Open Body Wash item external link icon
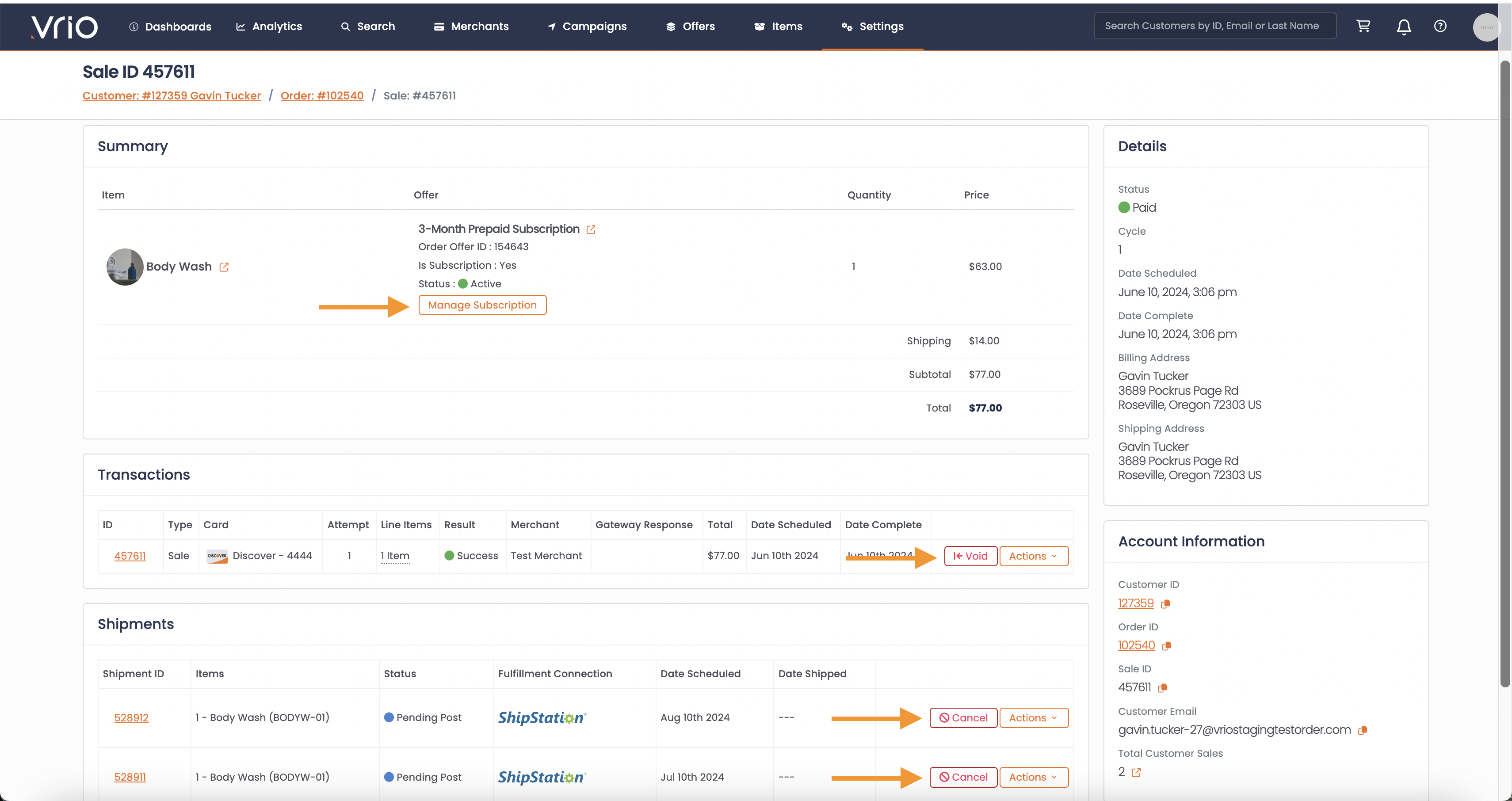The width and height of the screenshot is (1512, 801). point(224,267)
